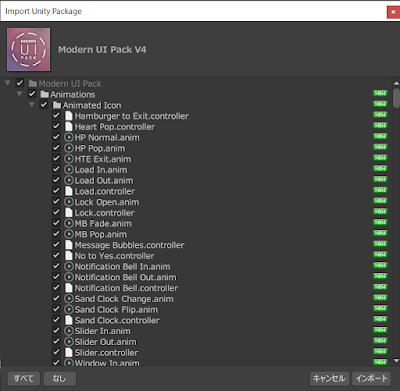Click the インポート button
Viewport: 400px width, 391px height.
371,378
